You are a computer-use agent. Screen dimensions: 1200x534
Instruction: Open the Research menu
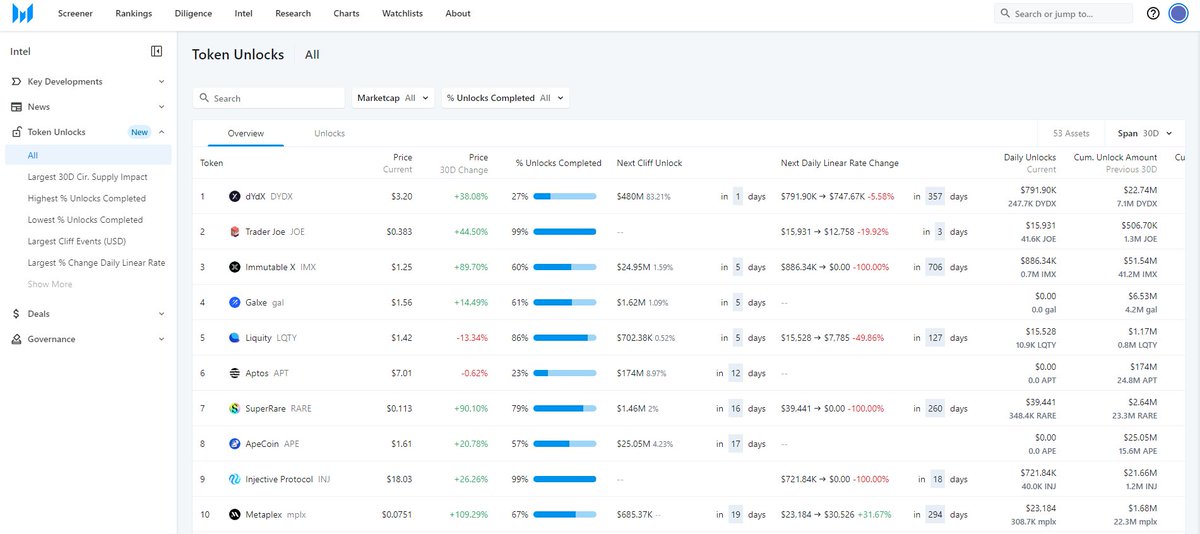293,14
